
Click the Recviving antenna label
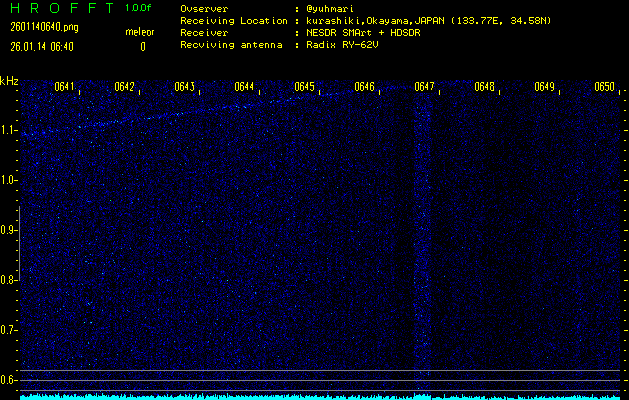(x=231, y=45)
